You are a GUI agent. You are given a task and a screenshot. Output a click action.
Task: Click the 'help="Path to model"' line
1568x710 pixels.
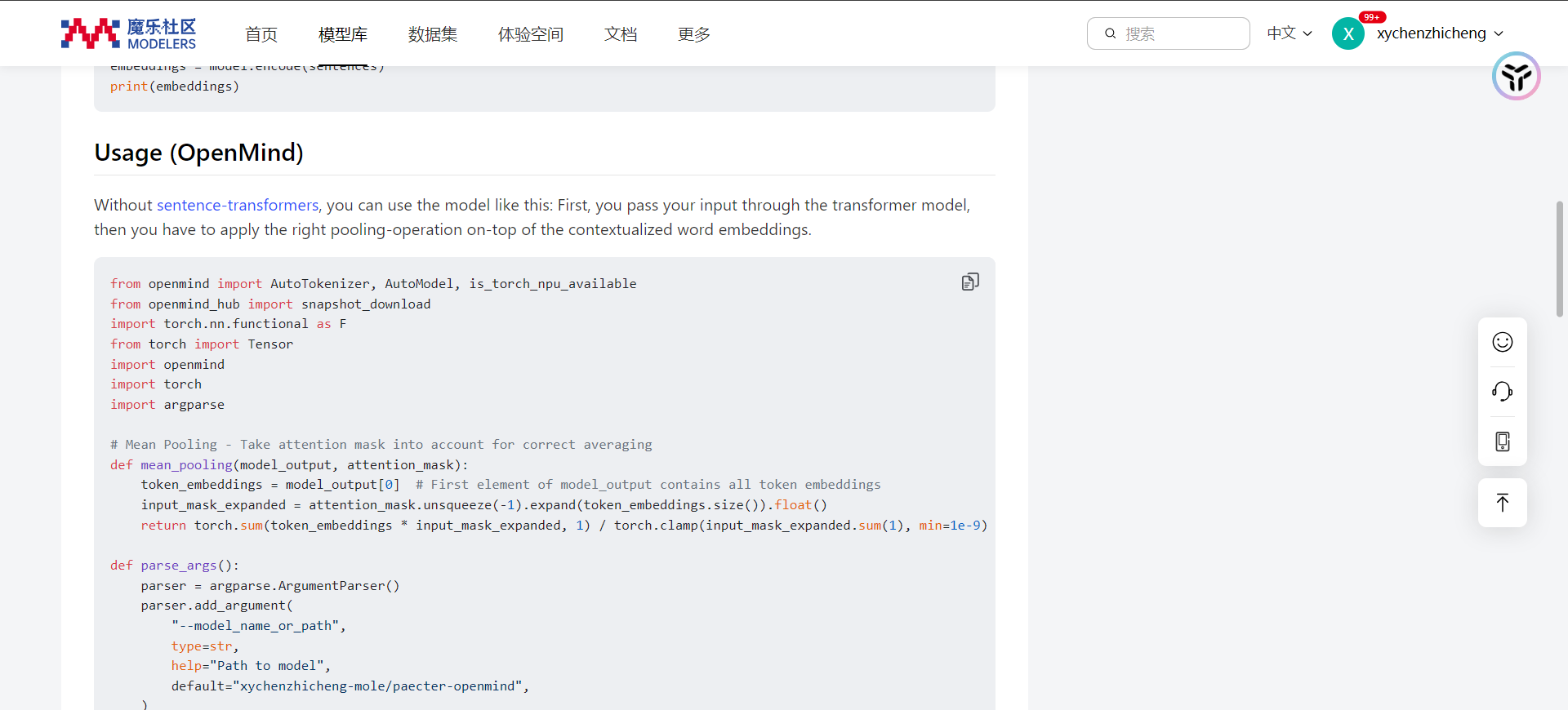coord(251,665)
